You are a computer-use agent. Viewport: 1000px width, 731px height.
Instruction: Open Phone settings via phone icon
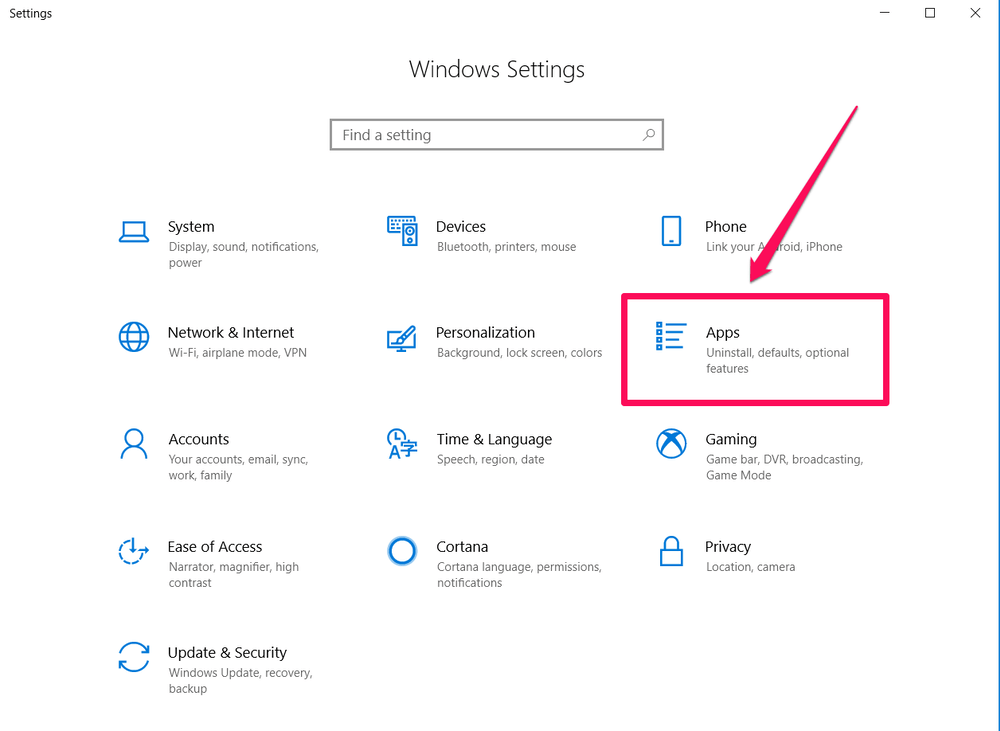pyautogui.click(x=671, y=231)
